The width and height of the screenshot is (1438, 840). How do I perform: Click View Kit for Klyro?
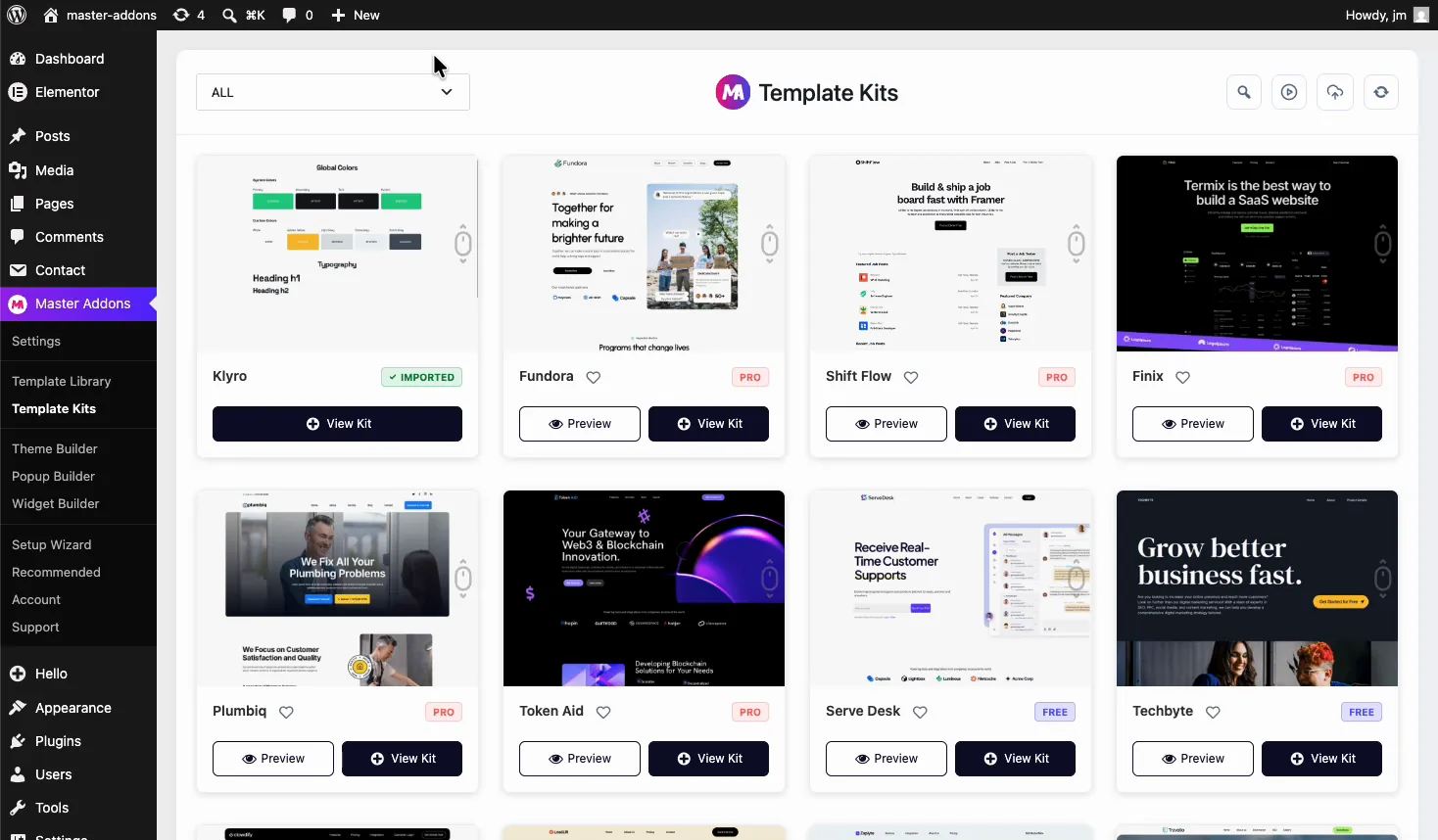337,424
